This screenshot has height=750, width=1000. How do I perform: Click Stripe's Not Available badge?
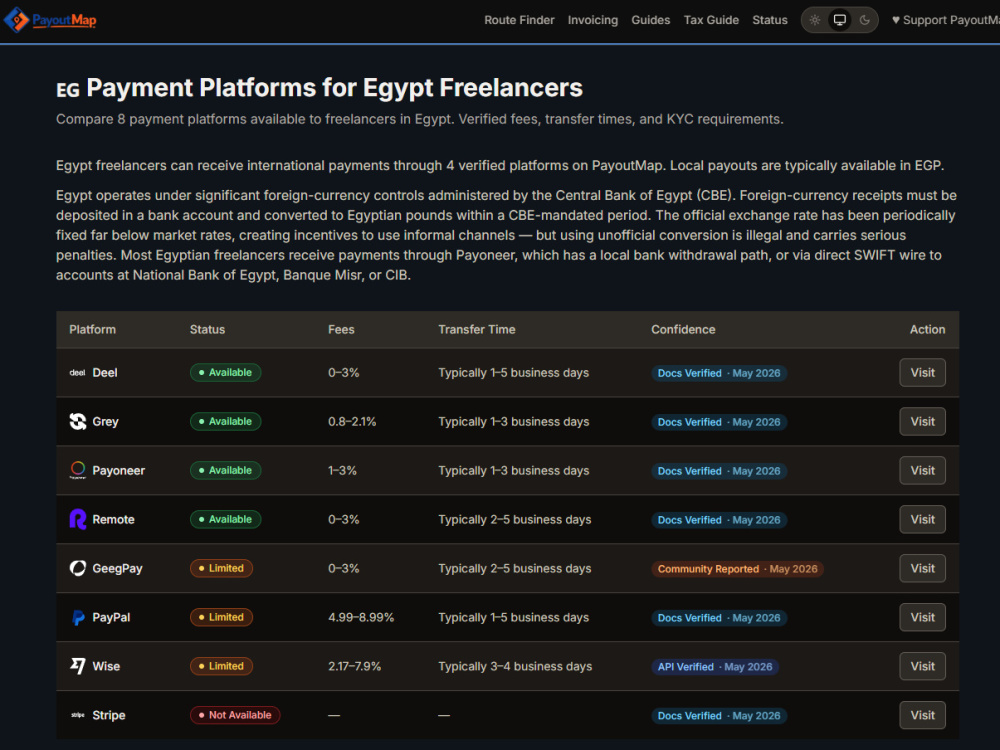click(x=235, y=715)
